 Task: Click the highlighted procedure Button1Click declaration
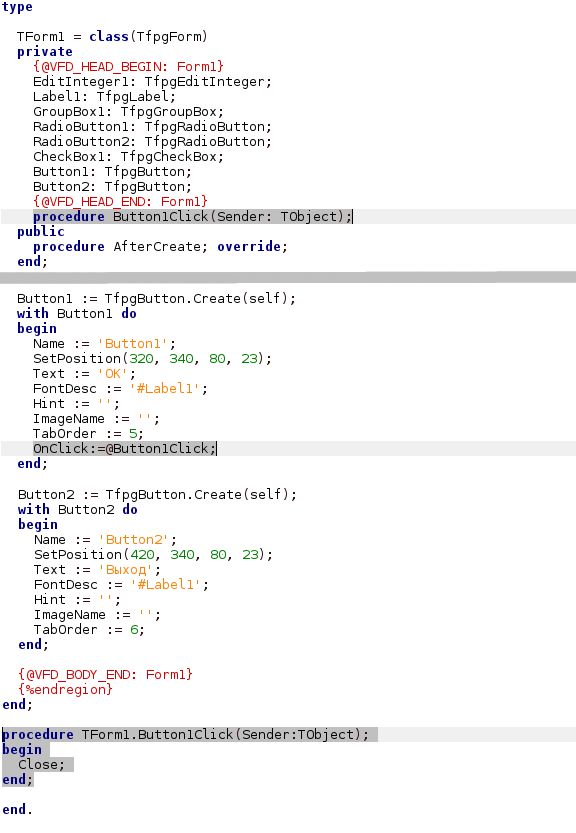[192, 216]
